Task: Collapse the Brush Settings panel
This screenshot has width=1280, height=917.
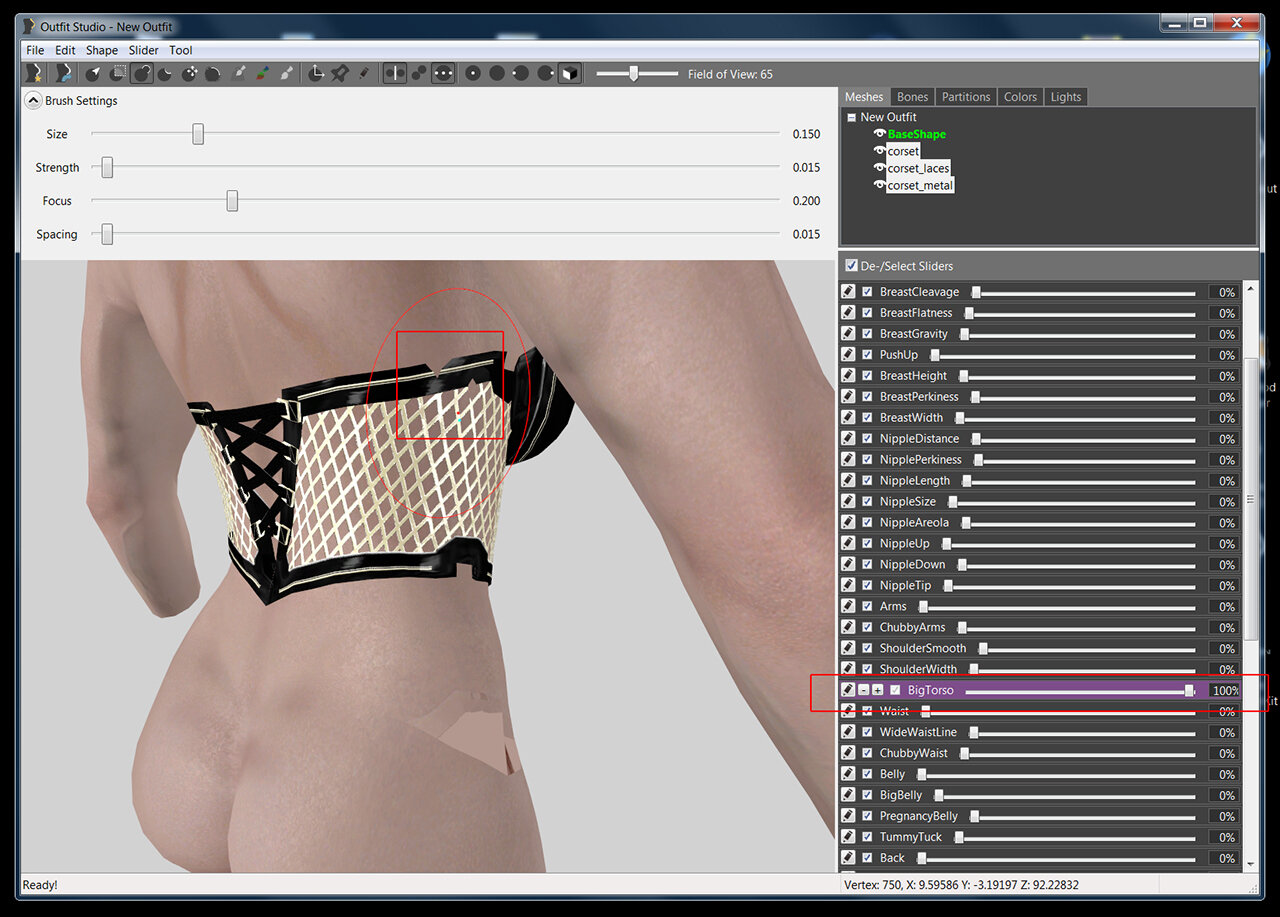Action: [x=33, y=100]
